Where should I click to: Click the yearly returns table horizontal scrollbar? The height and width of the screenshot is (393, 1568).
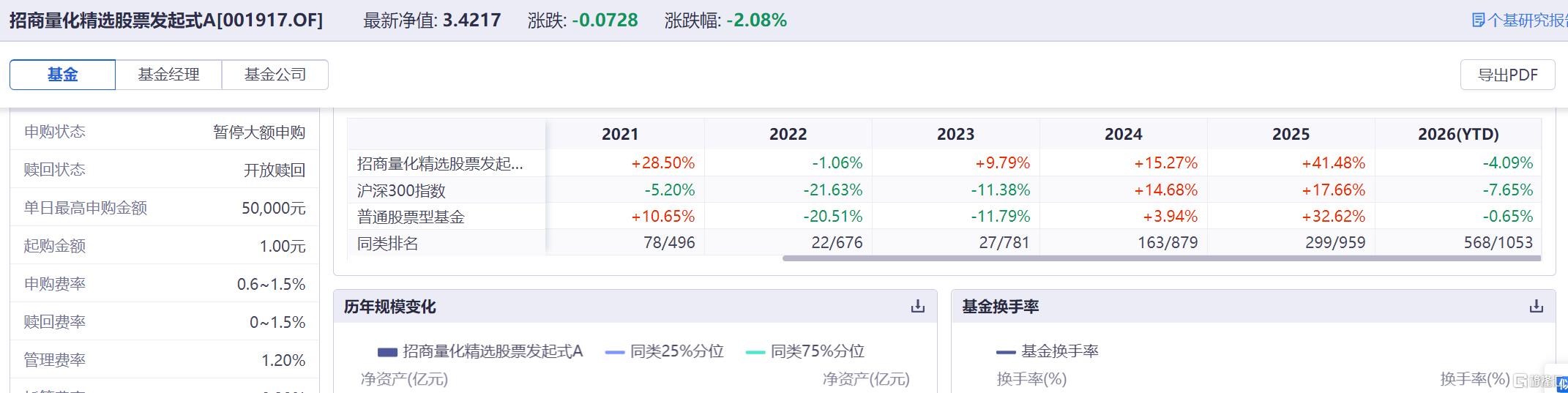1162,258
